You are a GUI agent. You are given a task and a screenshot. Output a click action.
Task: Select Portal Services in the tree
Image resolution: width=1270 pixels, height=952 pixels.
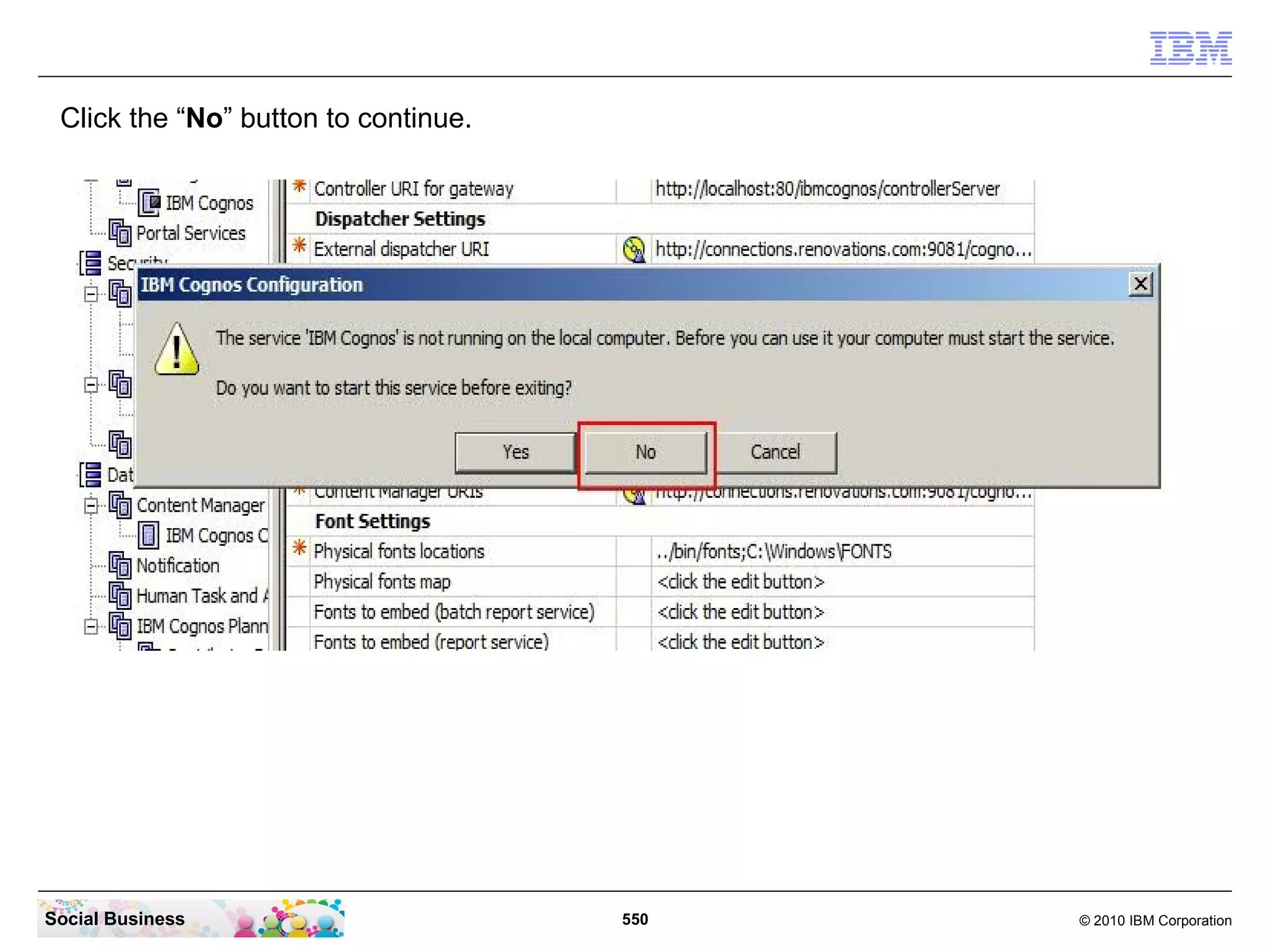point(191,234)
